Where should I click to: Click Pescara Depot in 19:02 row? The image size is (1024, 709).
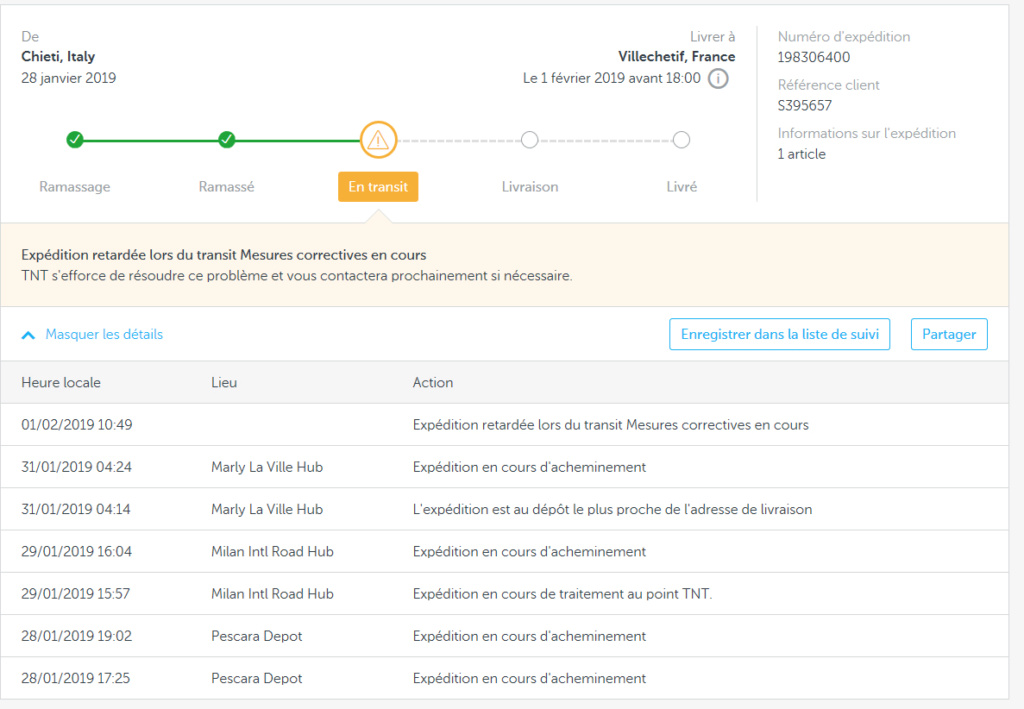(257, 636)
